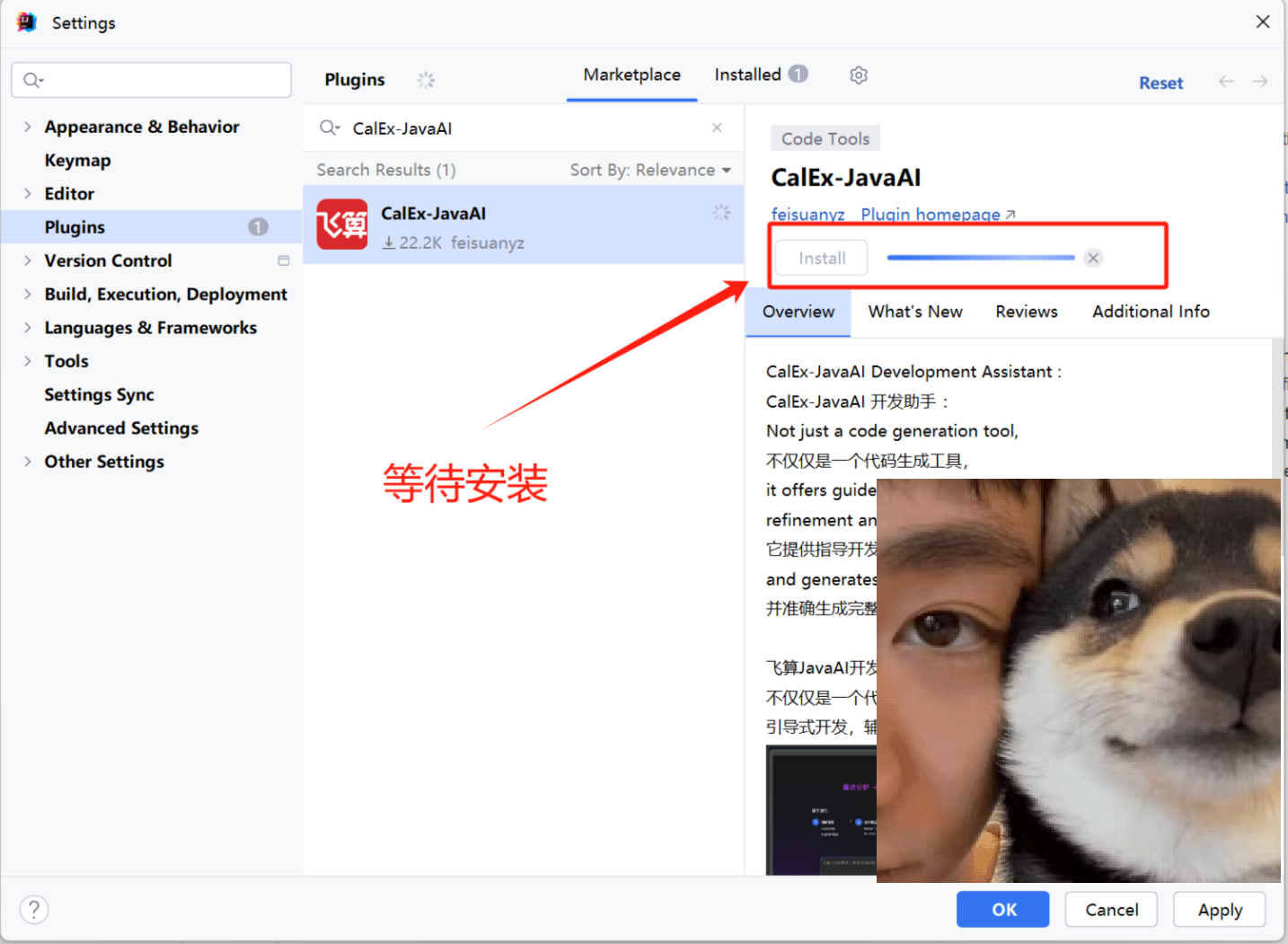Click the installation progress bar
The width and height of the screenshot is (1288, 944).
point(981,258)
